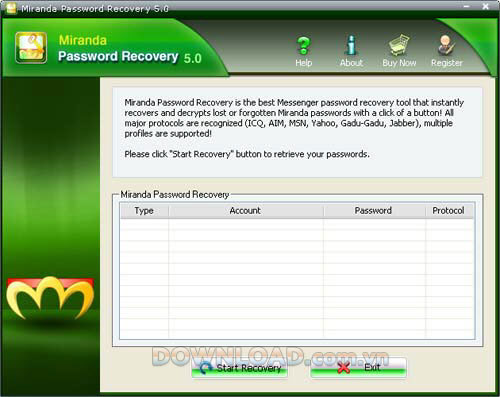Image resolution: width=500 pixels, height=397 pixels.
Task: Start the password recovery
Action: pyautogui.click(x=239, y=368)
